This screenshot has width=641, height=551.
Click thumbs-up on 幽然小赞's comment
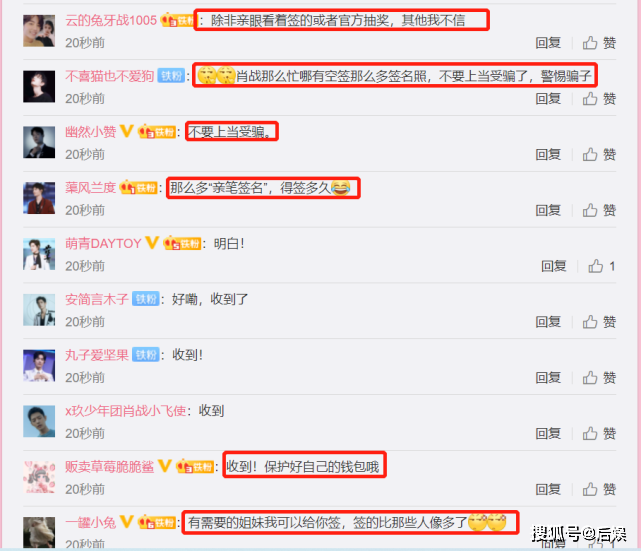(599, 155)
